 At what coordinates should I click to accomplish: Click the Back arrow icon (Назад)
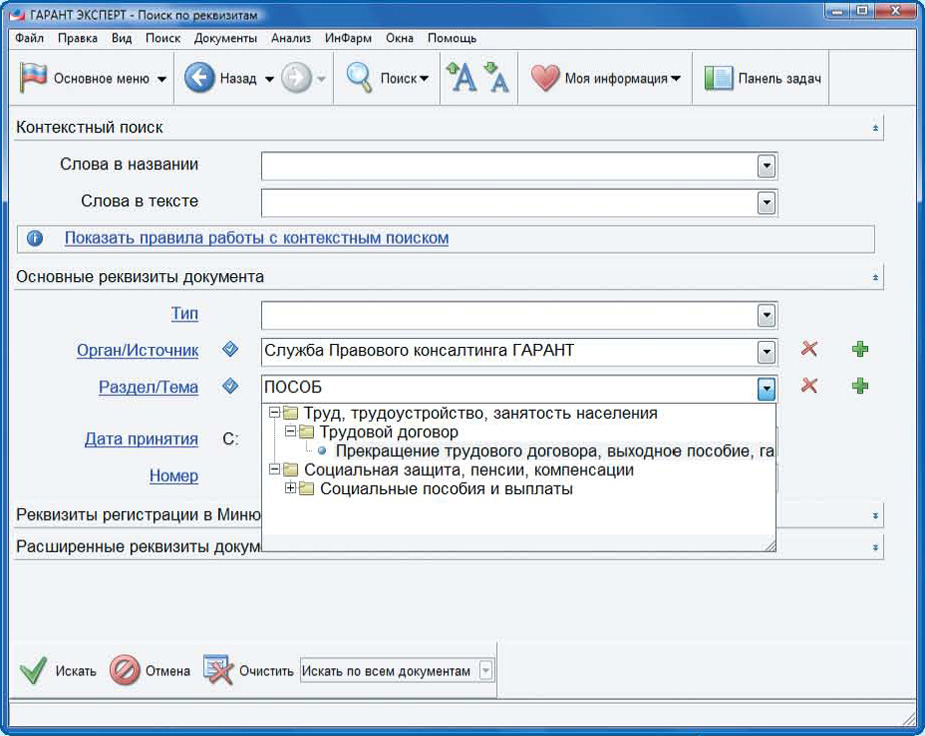[x=199, y=79]
